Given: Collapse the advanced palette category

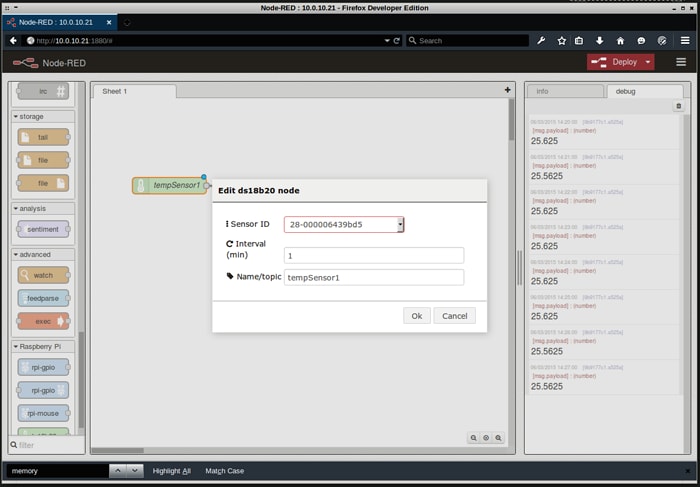Looking at the screenshot, I should (x=43, y=254).
